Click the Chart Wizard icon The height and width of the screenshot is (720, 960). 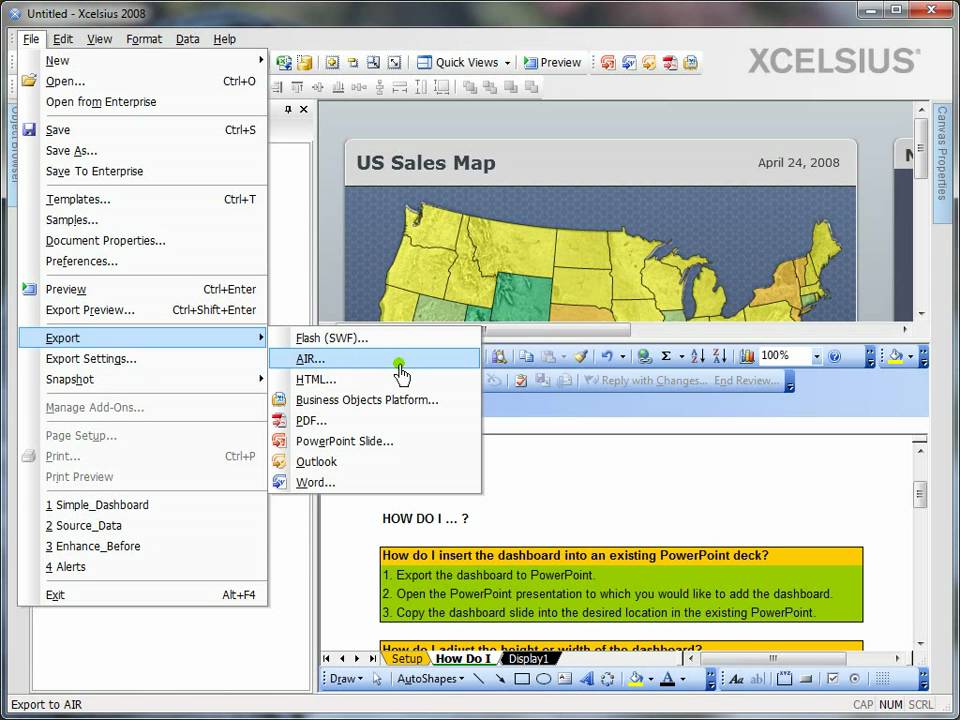746,356
